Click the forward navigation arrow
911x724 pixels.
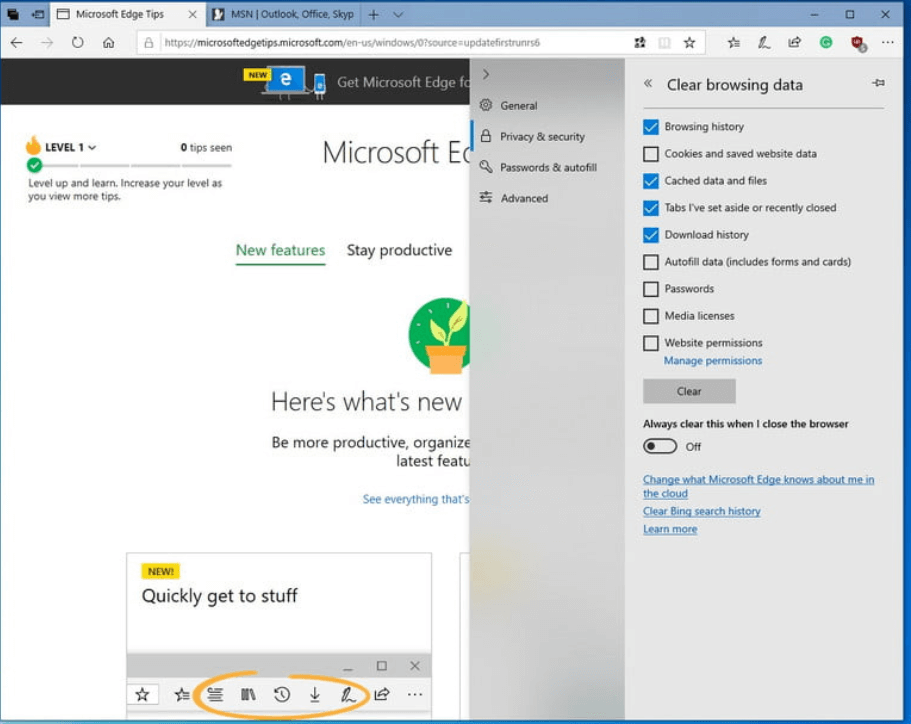[46, 42]
